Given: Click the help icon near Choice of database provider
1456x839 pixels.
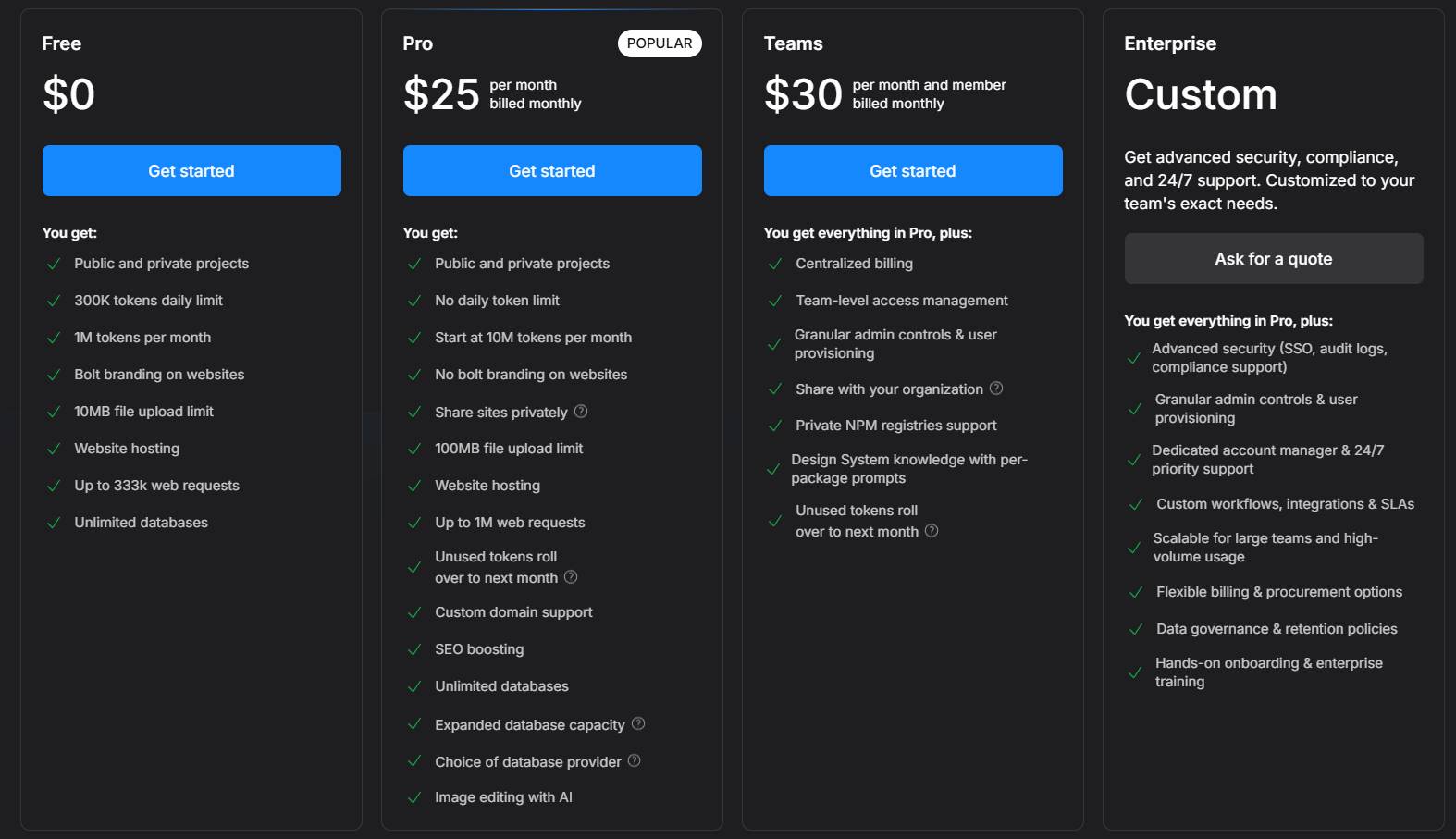Looking at the screenshot, I should click(x=634, y=760).
